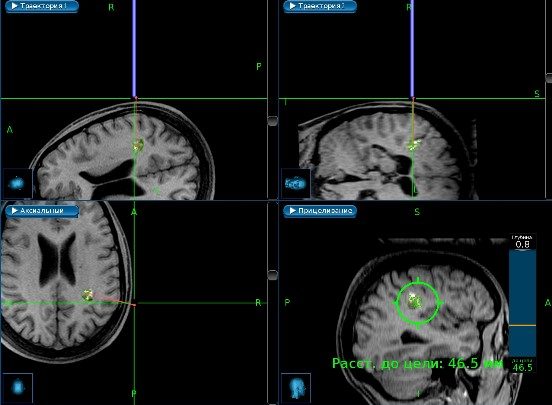Click the blue 3D orientation thumbnail in Trajectory 1 view

click(17, 183)
